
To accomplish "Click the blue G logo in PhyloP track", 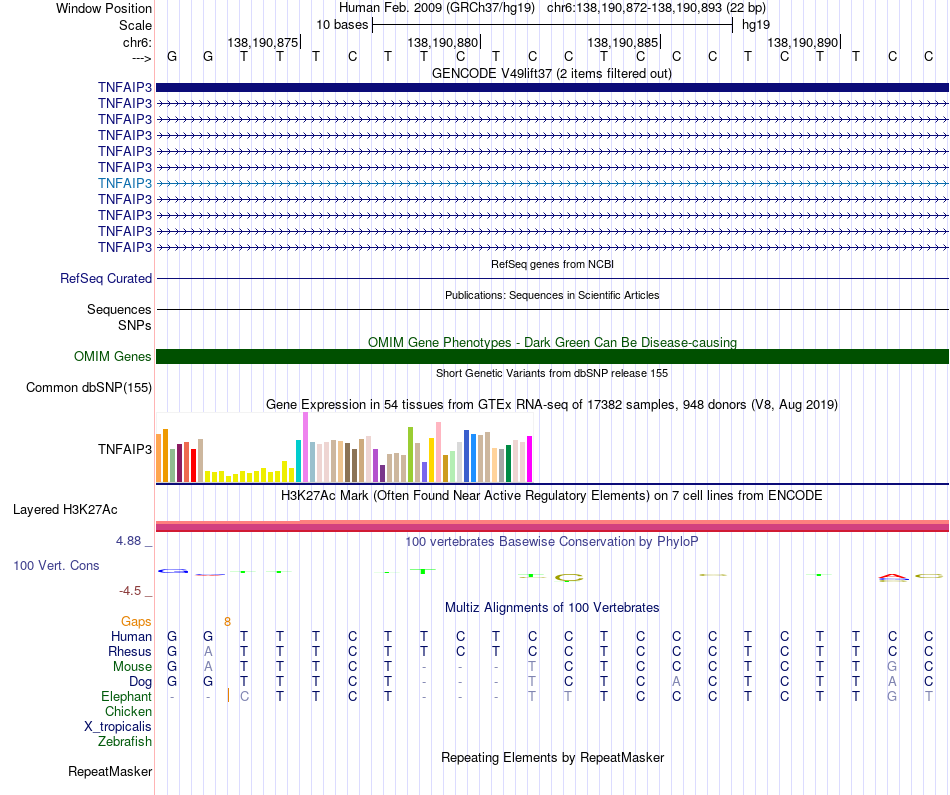I will click(x=173, y=571).
